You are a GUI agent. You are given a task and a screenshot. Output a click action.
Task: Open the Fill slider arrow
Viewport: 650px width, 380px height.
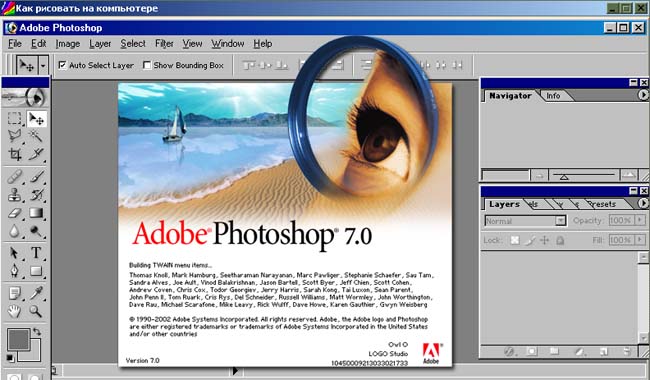click(x=641, y=240)
